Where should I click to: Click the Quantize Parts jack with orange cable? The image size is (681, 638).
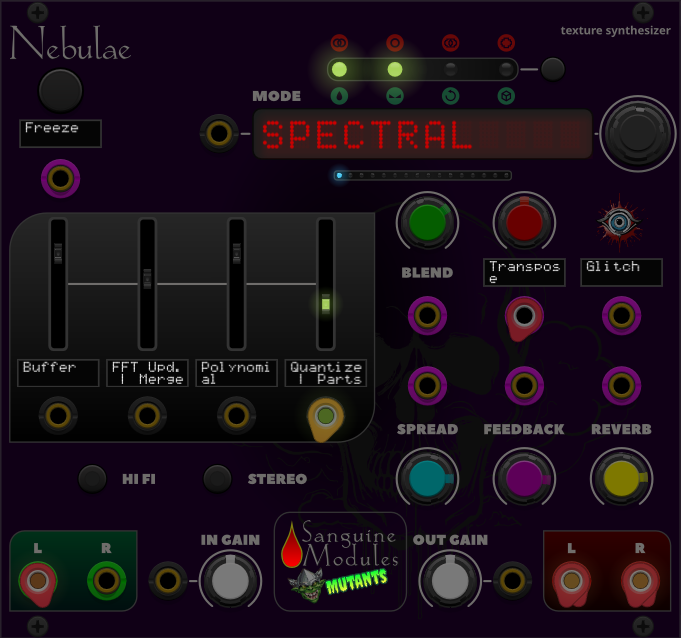(326, 416)
